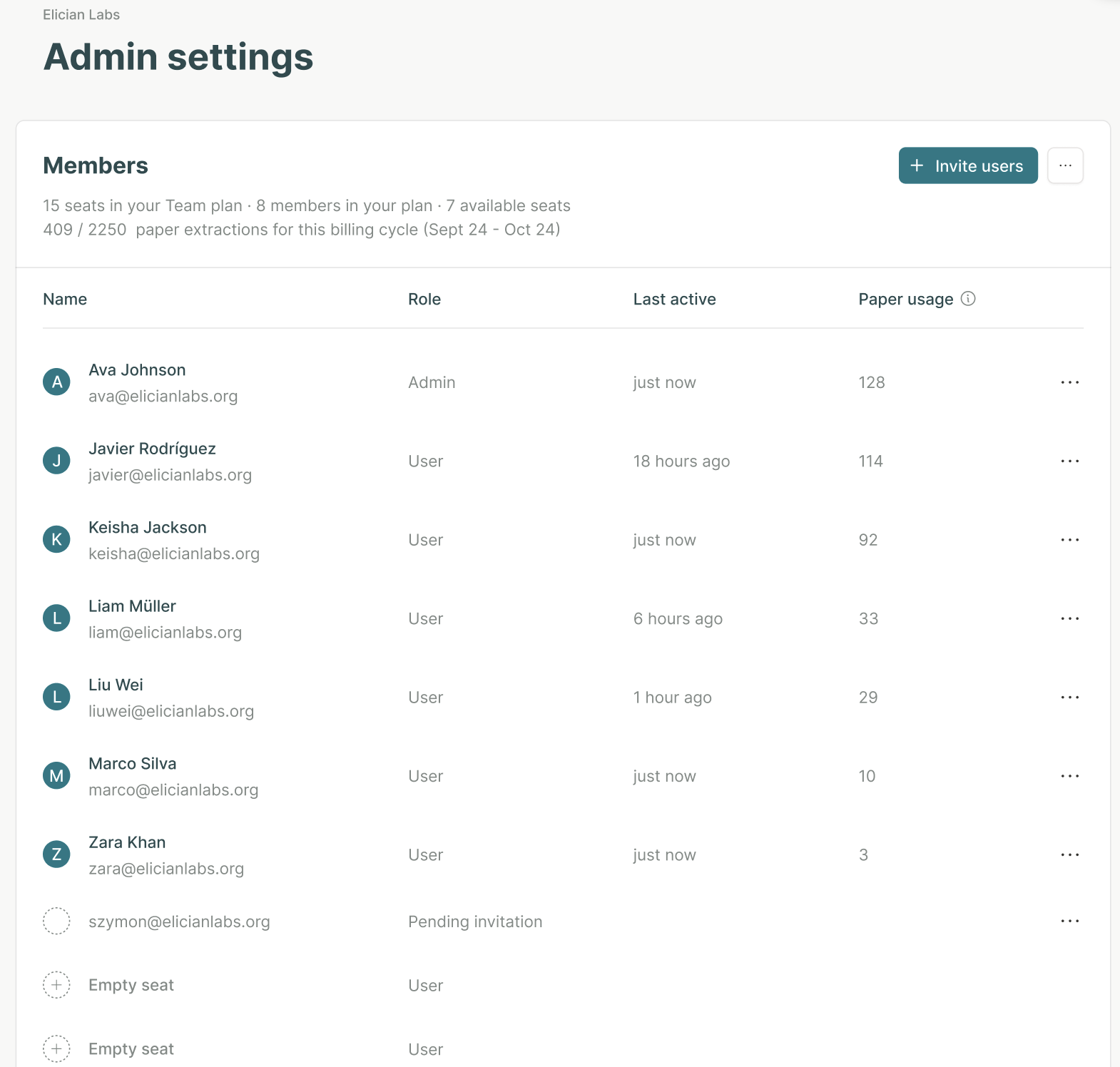1120x1067 pixels.
Task: Click the Pending invitation status
Action: tap(475, 922)
